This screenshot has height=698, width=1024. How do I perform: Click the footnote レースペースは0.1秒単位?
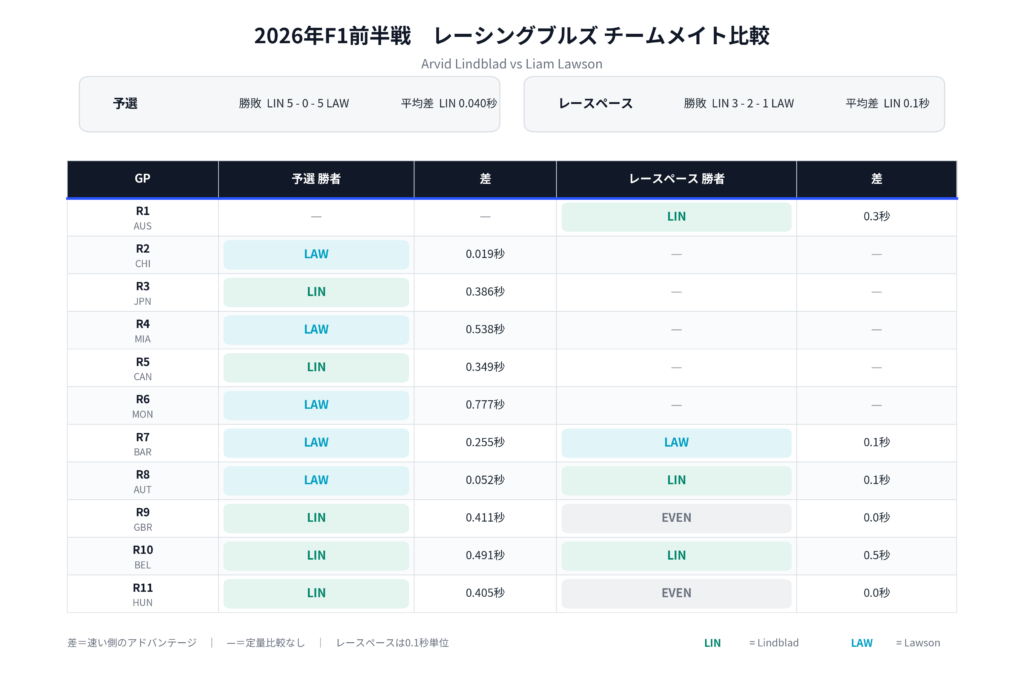[392, 643]
